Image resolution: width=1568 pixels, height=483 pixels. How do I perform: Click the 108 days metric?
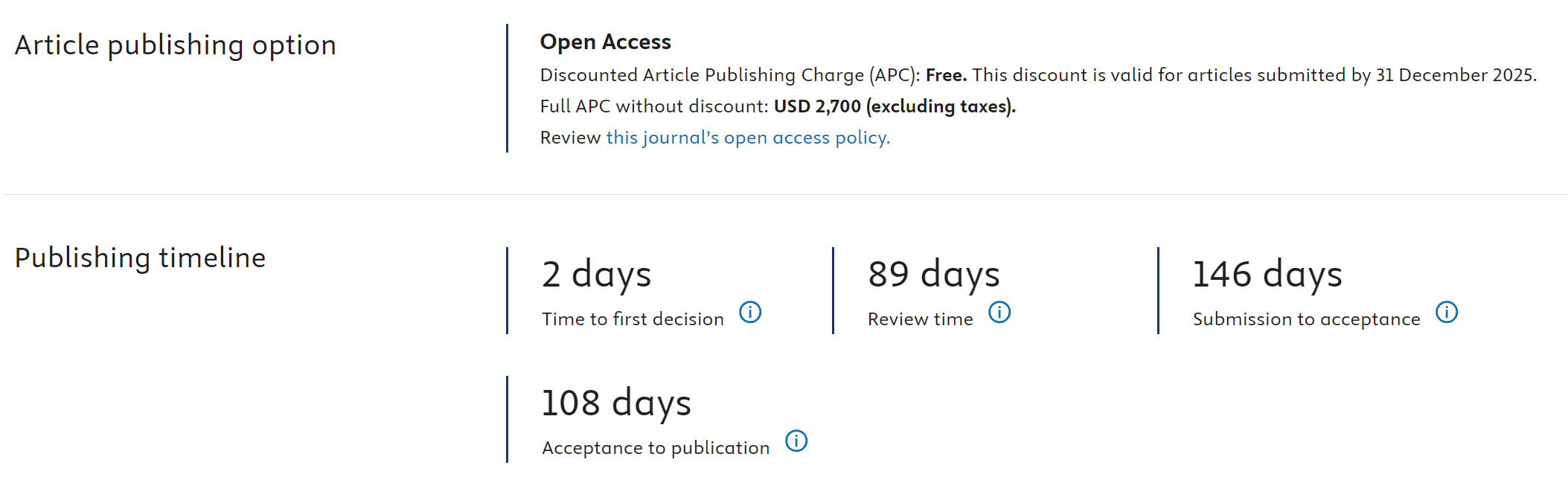pos(616,403)
